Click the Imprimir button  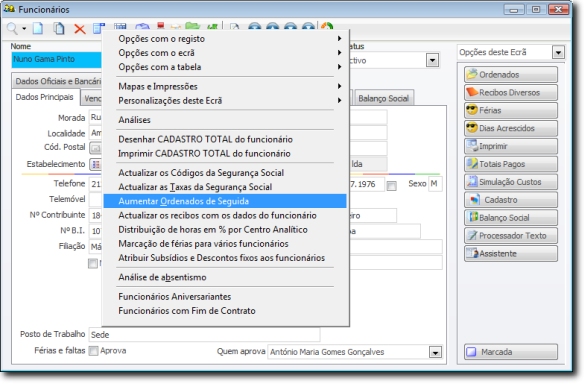coord(511,146)
